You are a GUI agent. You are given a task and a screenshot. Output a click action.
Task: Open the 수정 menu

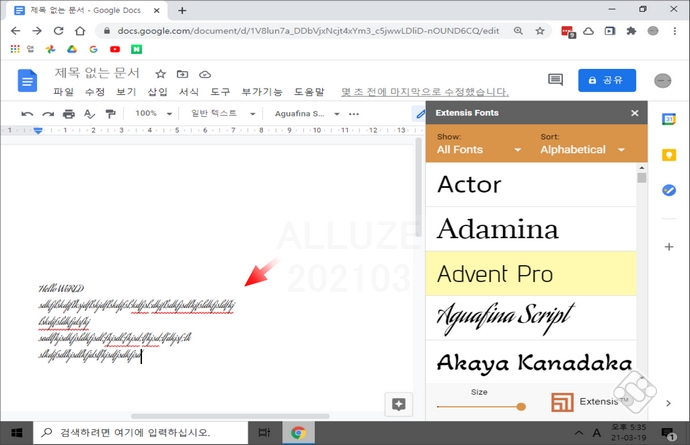pos(95,92)
